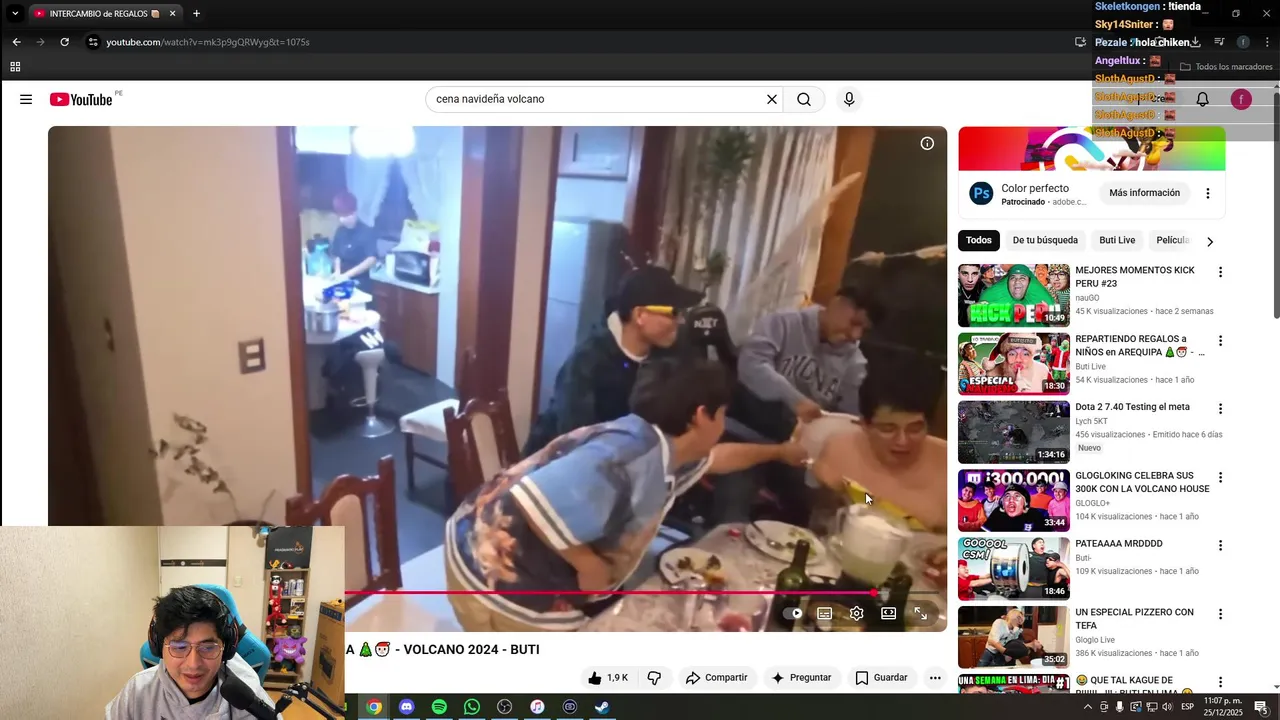
Task: Open options for MEJORES MOMENTOS KICK PERU
Action: point(1220,272)
